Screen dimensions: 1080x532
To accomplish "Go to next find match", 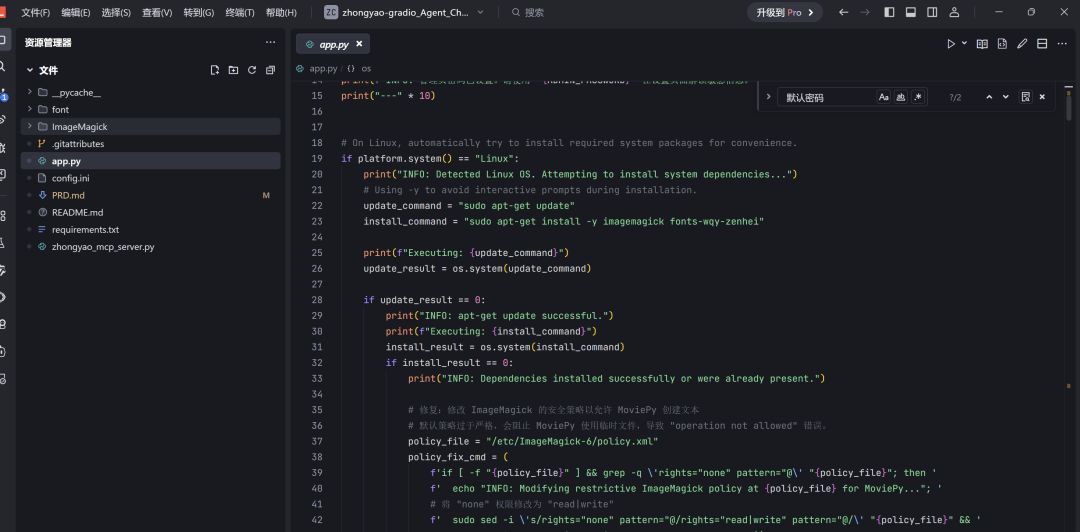I will (1005, 97).
